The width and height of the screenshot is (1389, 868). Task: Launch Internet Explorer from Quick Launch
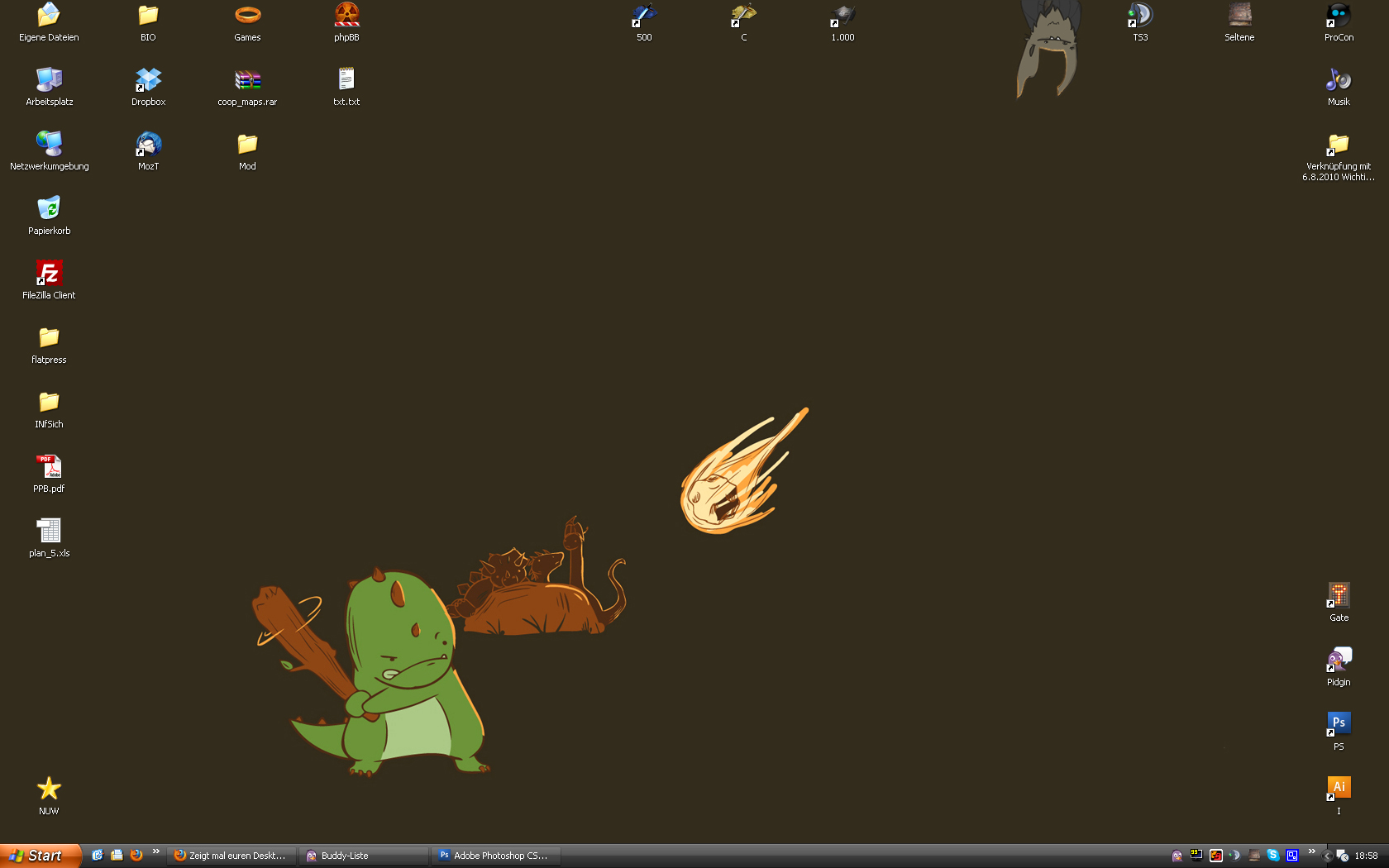97,856
